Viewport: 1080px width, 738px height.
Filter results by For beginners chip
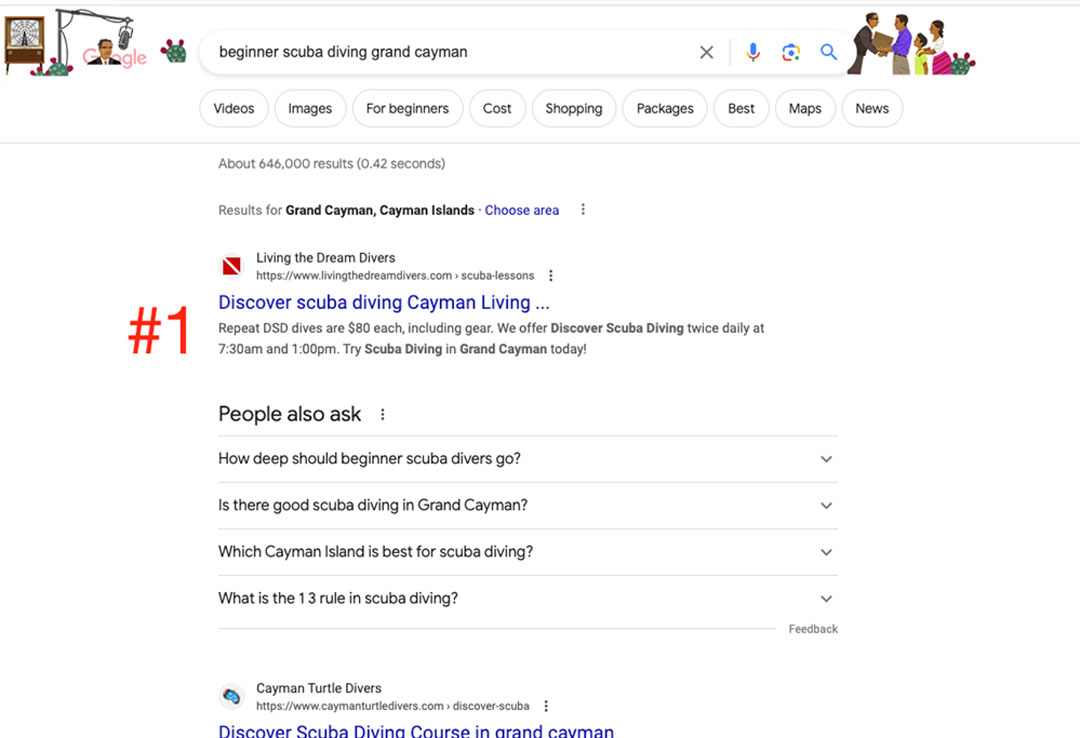click(x=407, y=108)
